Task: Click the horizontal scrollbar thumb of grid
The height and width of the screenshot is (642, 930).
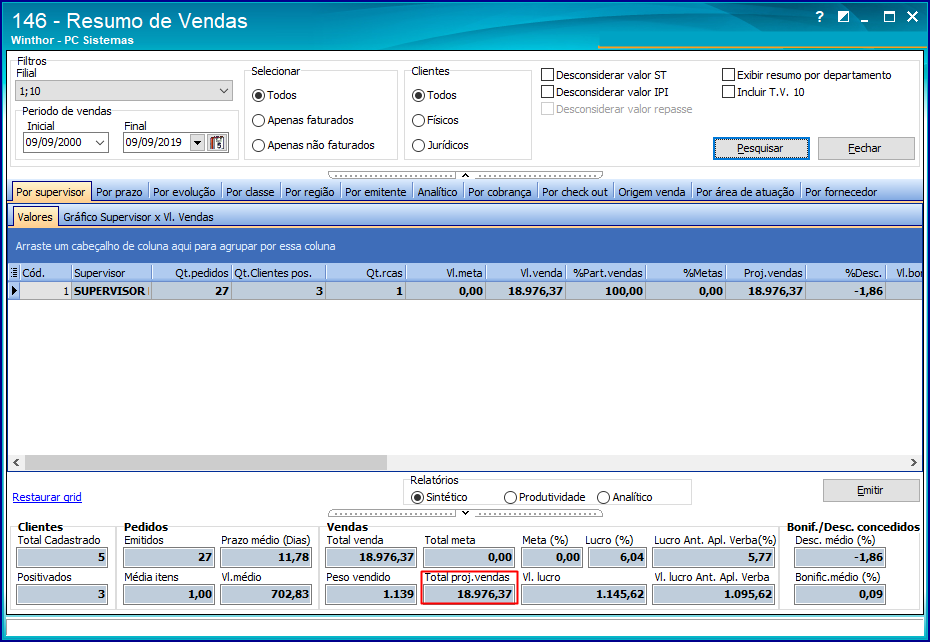Action: click(x=206, y=462)
